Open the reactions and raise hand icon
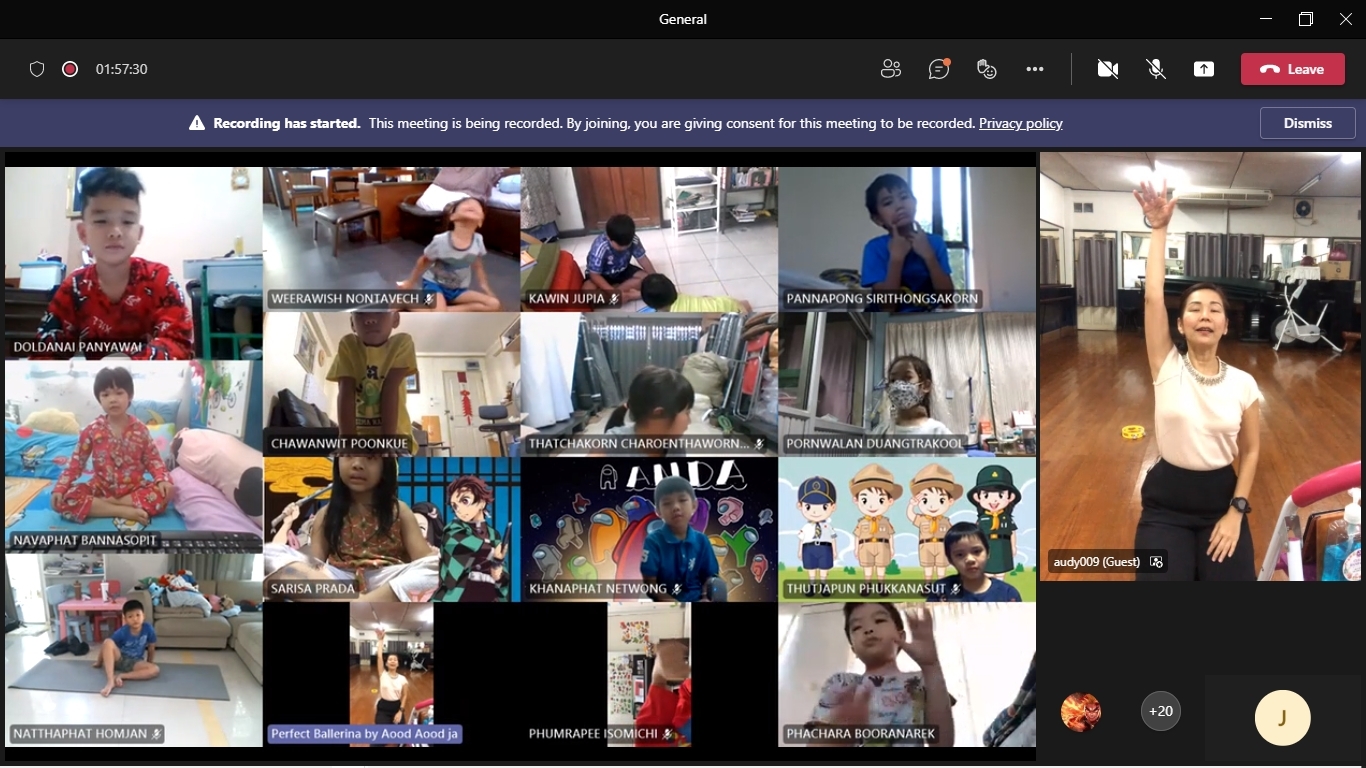The width and height of the screenshot is (1366, 768). 987,69
